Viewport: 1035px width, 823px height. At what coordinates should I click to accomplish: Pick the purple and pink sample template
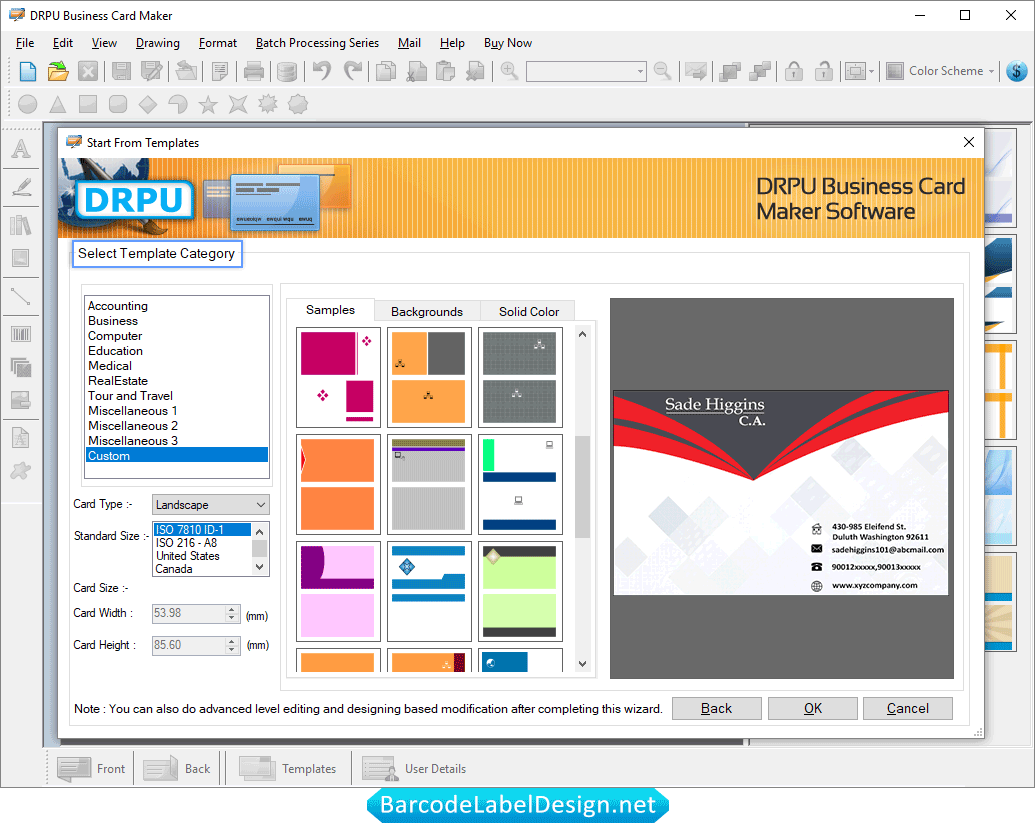(338, 591)
